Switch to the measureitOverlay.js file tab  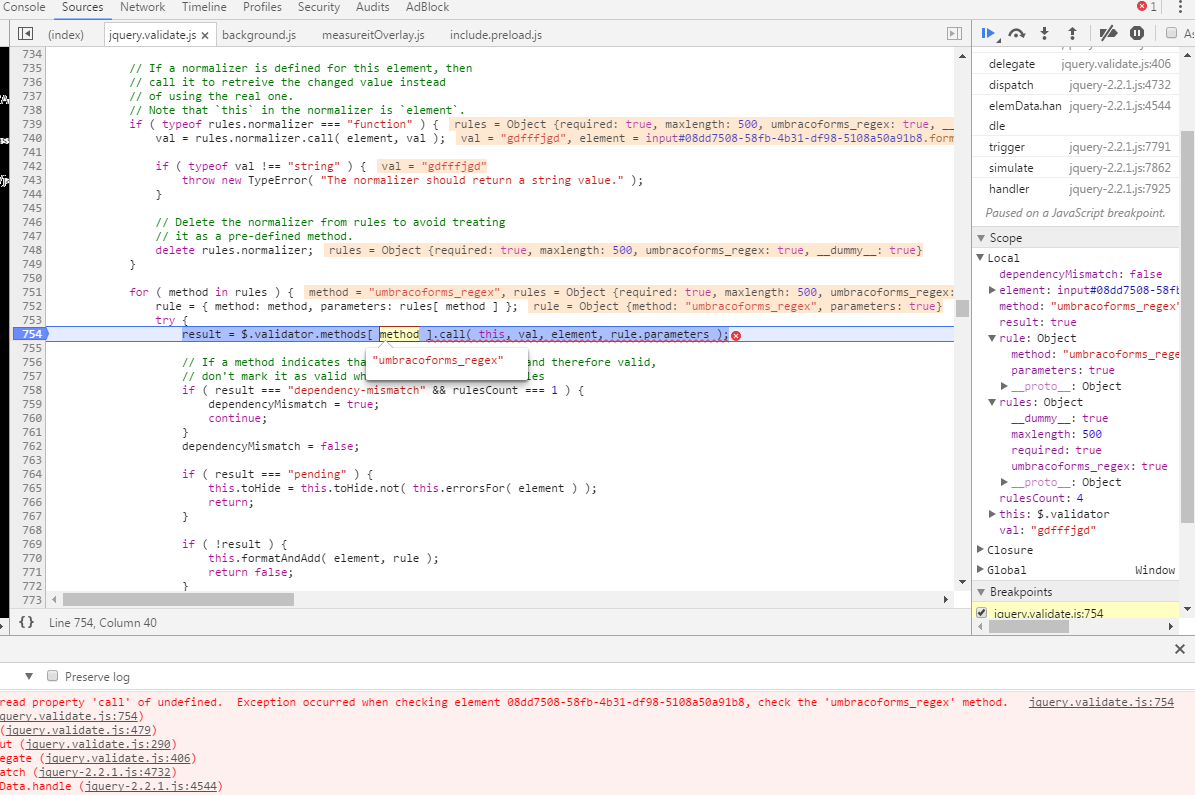373,35
